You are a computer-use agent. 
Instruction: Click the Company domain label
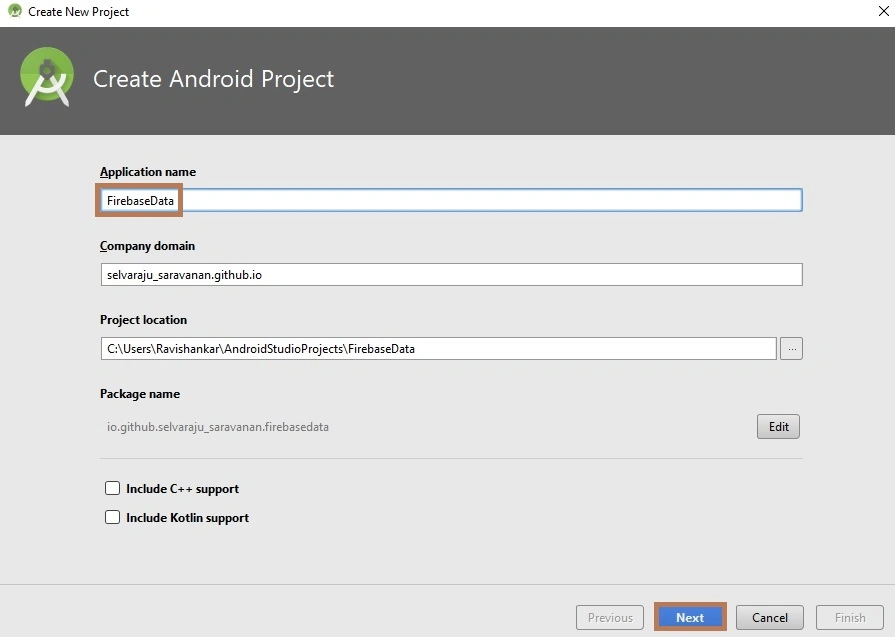(147, 246)
